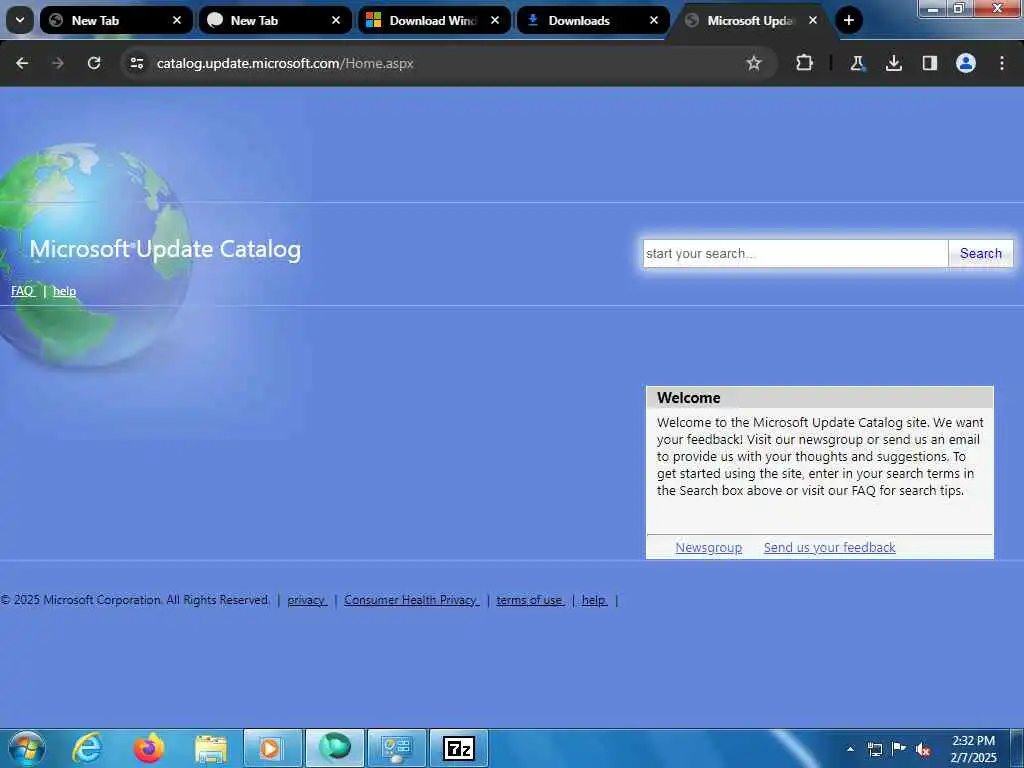Open the tab search dropdown arrow

(20, 20)
